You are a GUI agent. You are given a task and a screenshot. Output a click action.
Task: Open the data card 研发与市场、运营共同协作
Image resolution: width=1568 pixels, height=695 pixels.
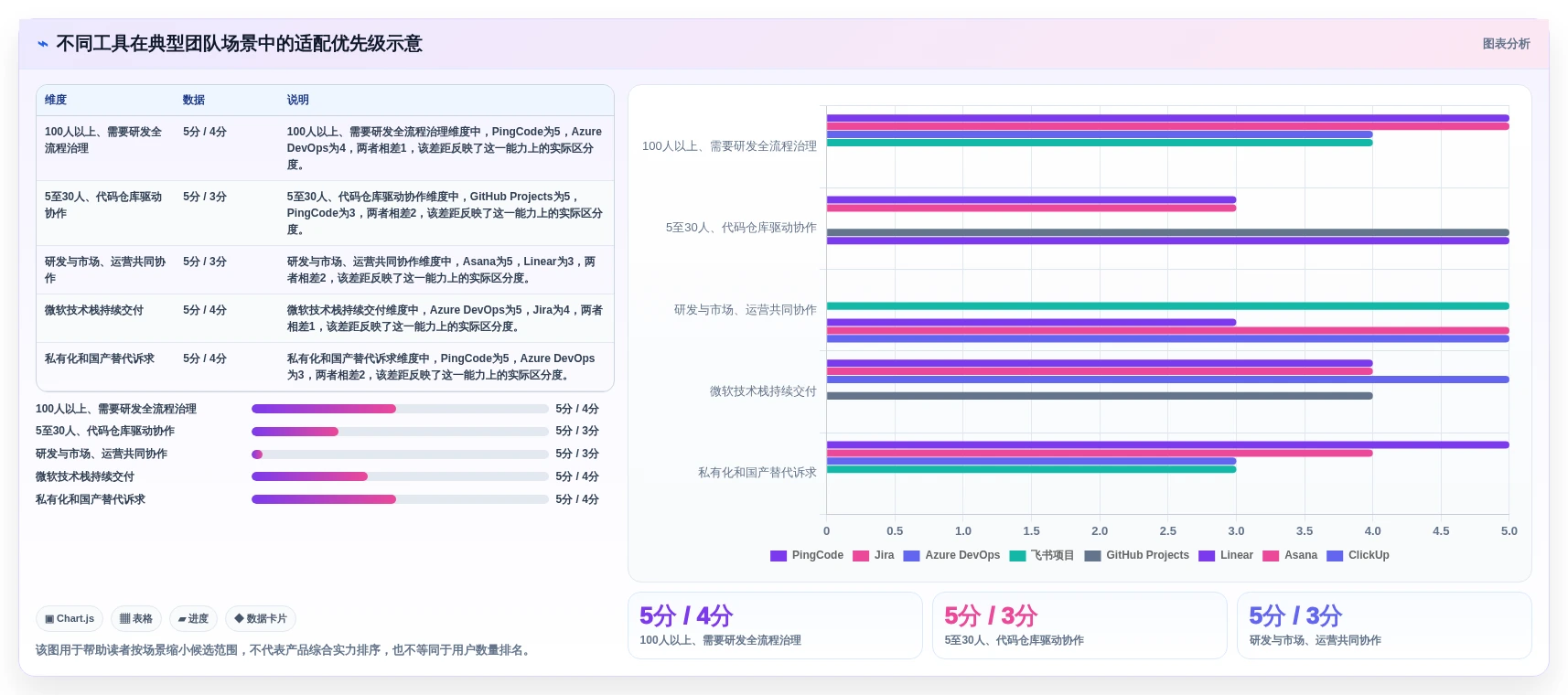tap(1384, 625)
